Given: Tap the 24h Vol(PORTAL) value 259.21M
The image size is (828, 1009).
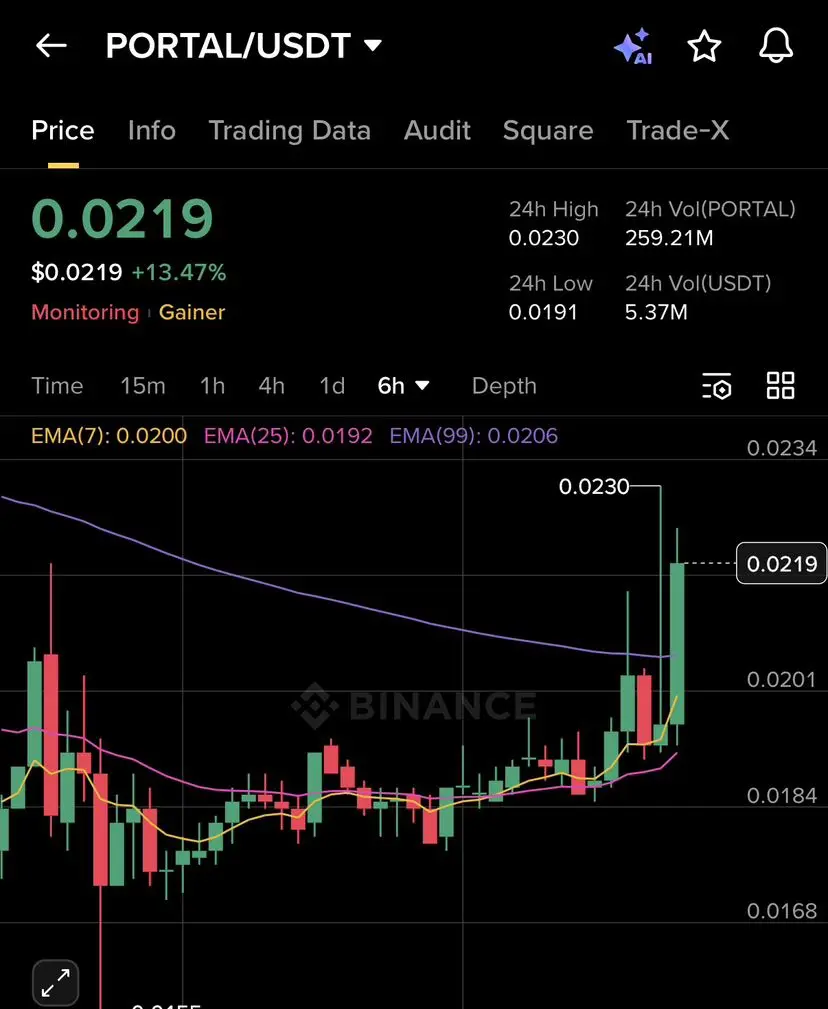Looking at the screenshot, I should click(x=669, y=238).
